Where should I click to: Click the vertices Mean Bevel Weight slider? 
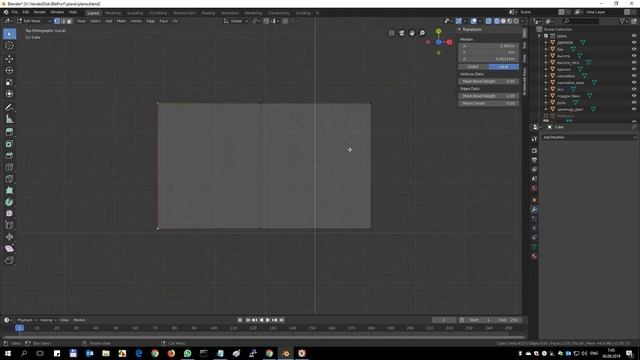point(489,82)
